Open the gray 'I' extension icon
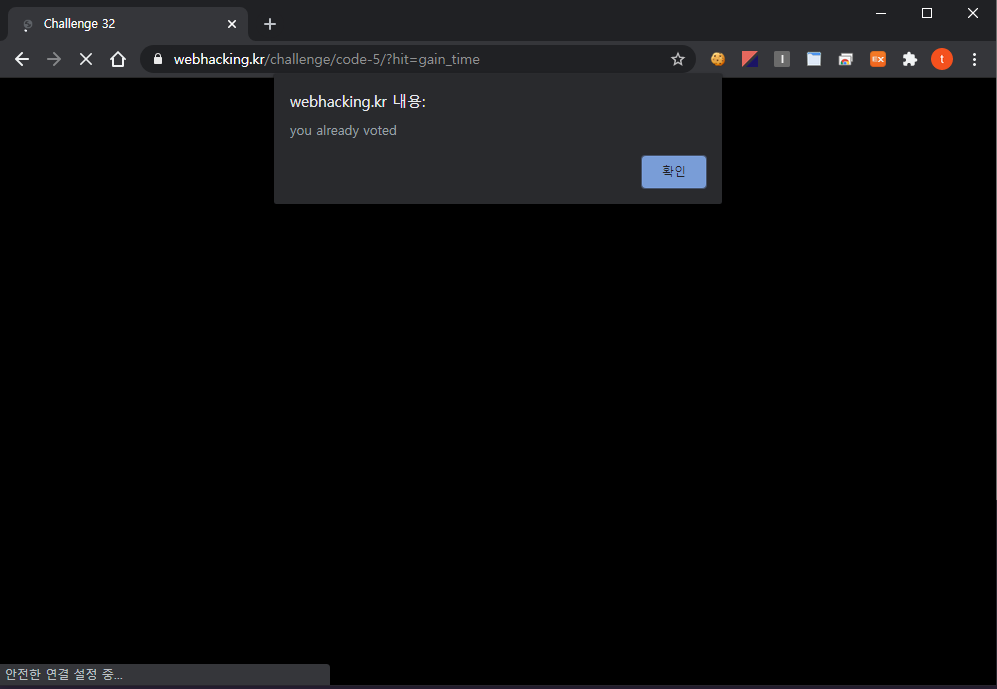This screenshot has height=689, width=997. point(781,59)
